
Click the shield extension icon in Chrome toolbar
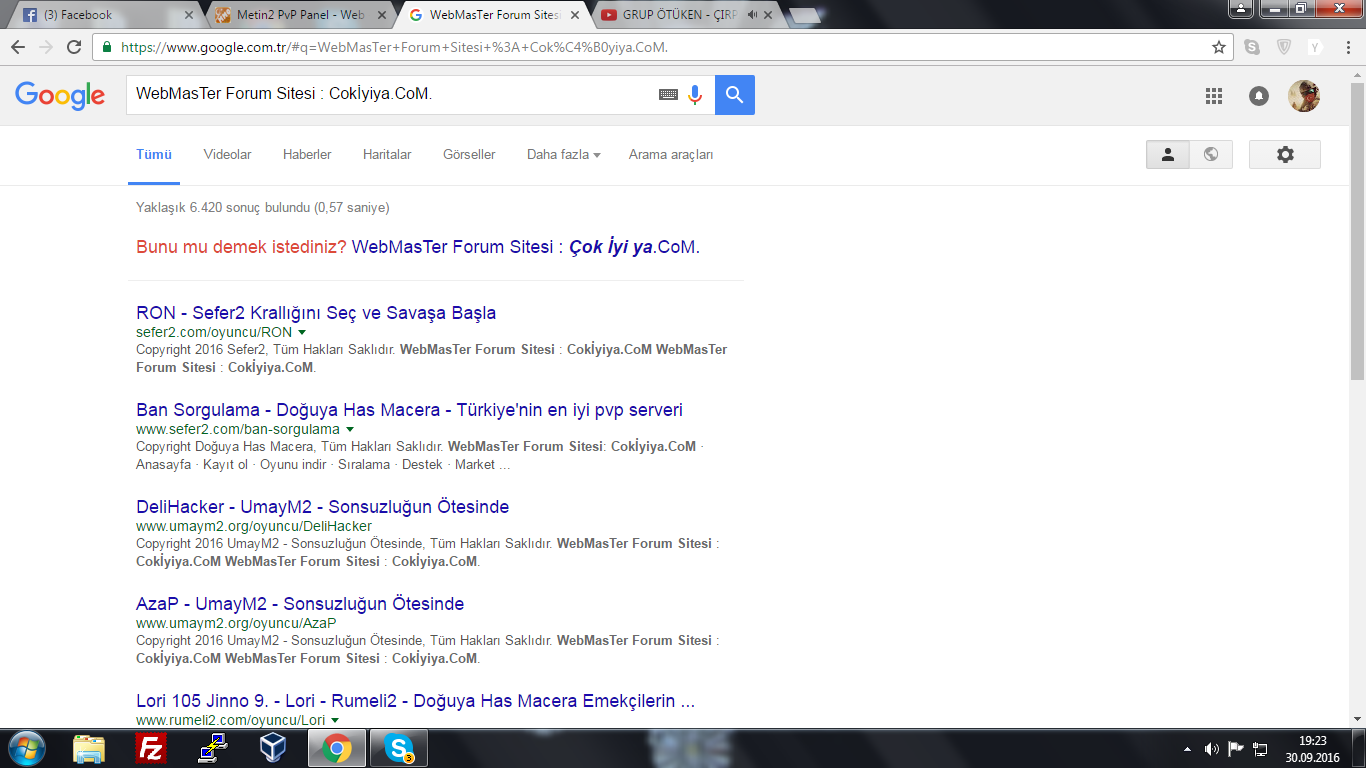point(1284,47)
